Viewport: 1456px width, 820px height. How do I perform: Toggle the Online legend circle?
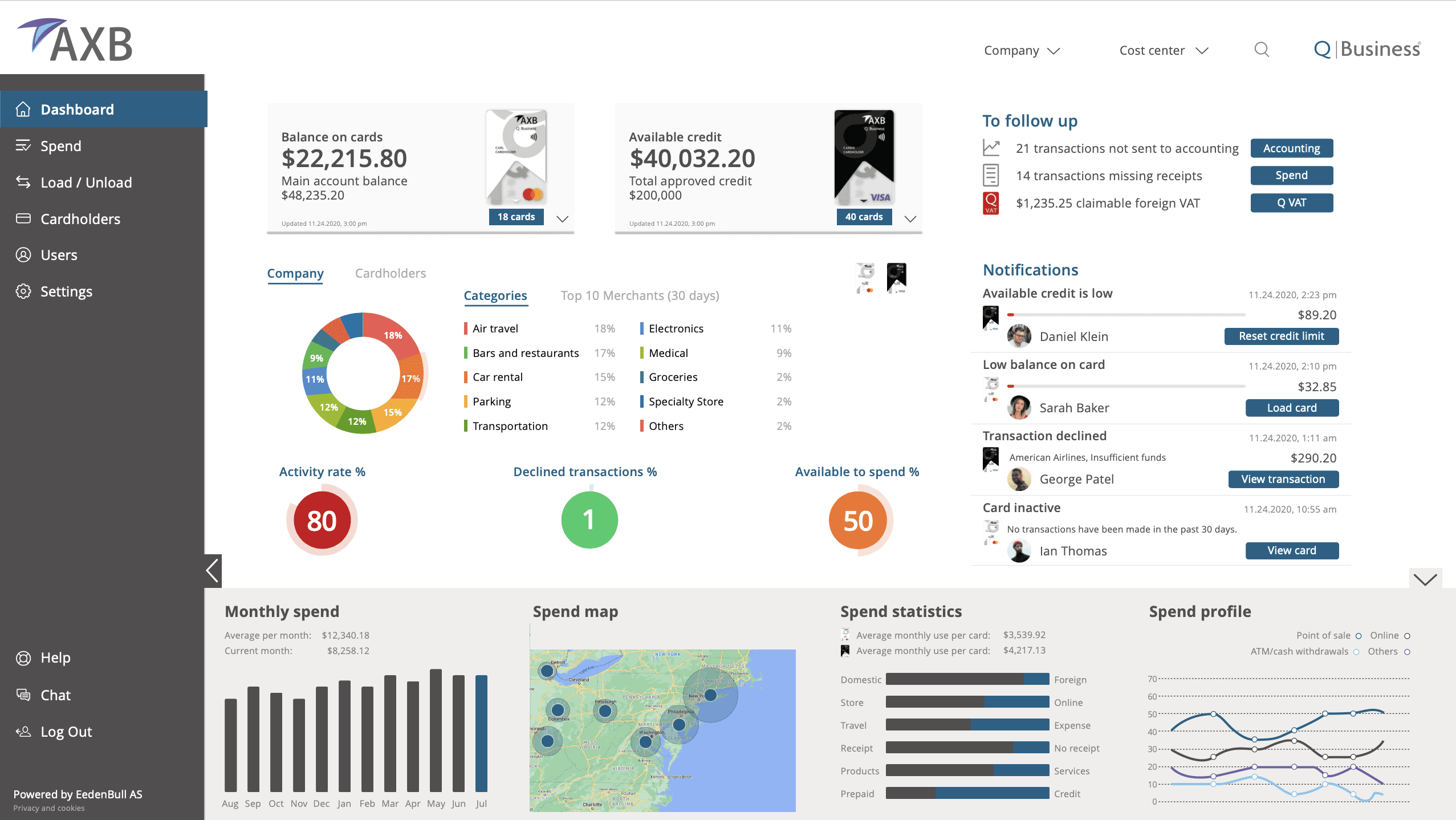1407,636
